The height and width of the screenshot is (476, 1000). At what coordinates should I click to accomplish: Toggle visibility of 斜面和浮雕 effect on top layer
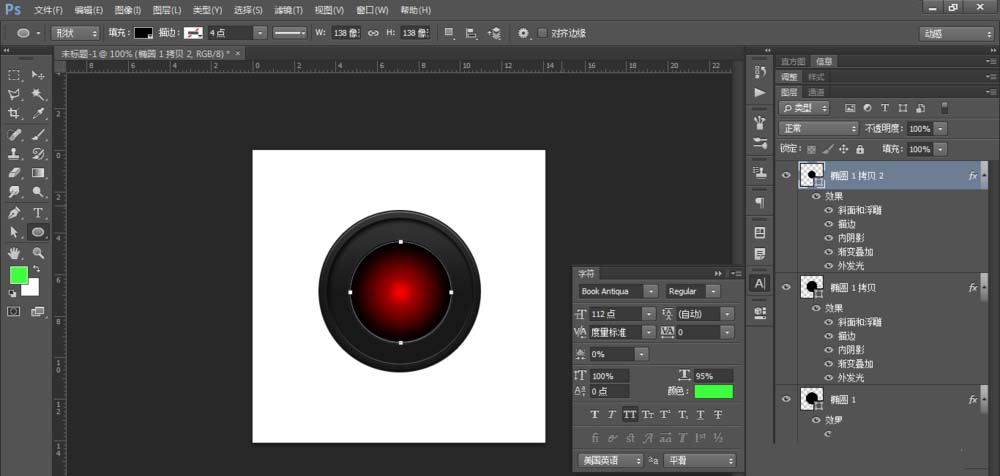[x=828, y=210]
